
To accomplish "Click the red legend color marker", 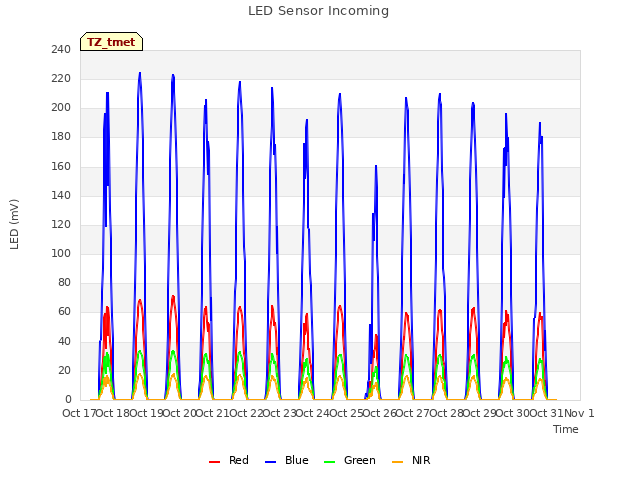I will [214, 462].
